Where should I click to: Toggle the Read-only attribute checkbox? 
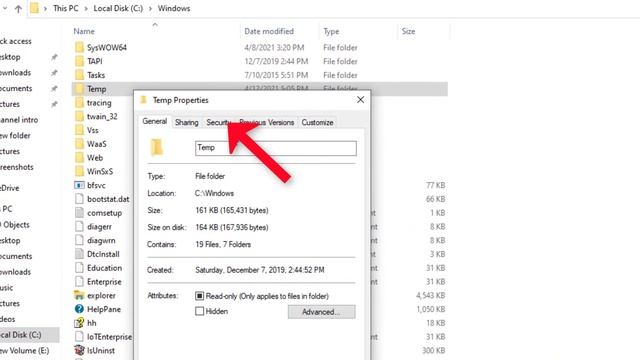[x=199, y=296]
